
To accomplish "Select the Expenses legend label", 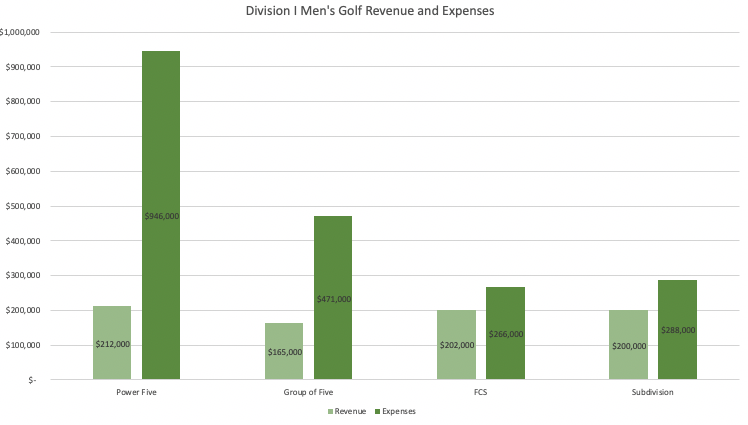I will [398, 411].
